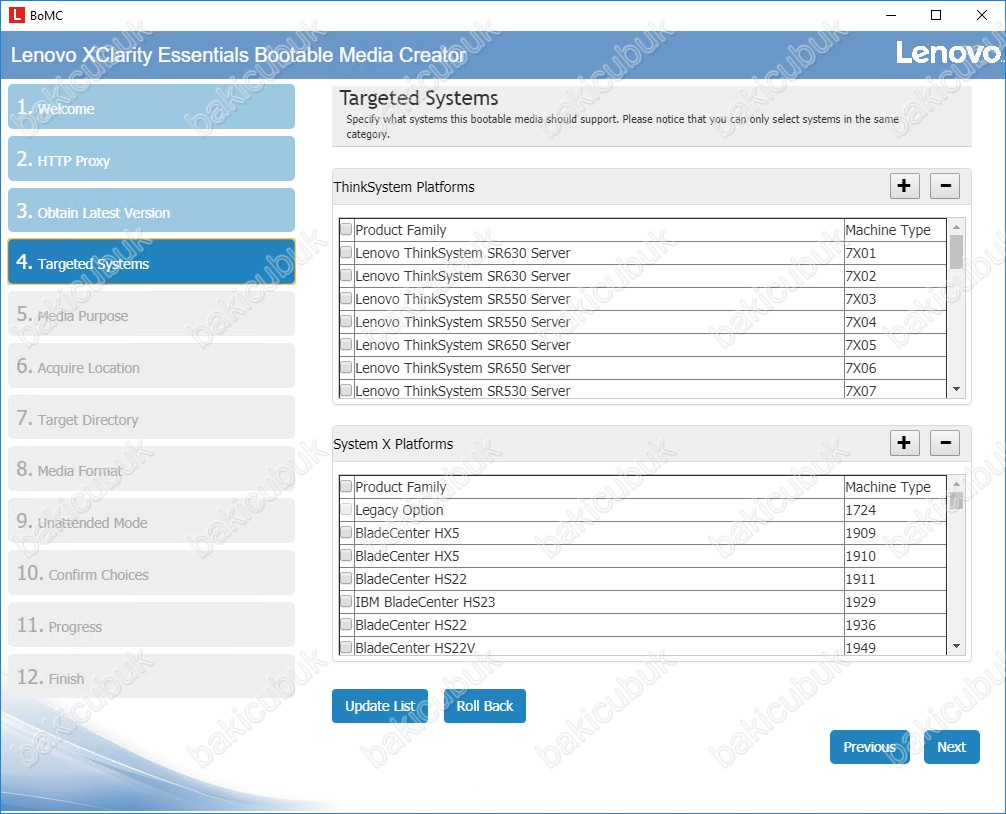The width and height of the screenshot is (1006, 814).
Task: Open step 6 Acquire Location
Action: (151, 366)
